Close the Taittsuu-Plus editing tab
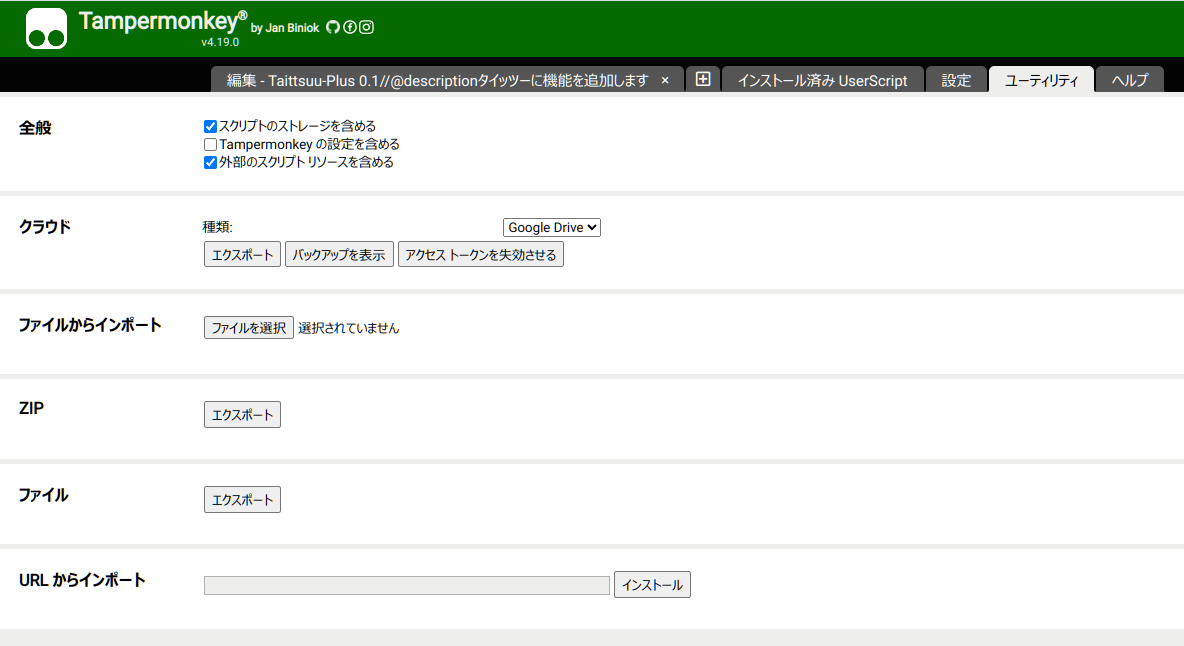The height and width of the screenshot is (646, 1184). pos(665,81)
